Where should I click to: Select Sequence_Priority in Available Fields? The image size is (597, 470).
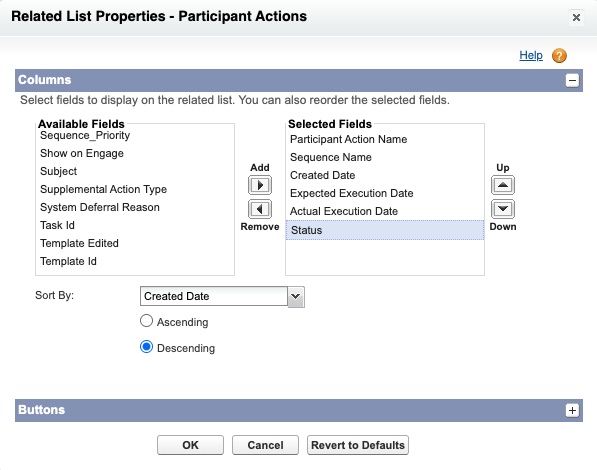pos(135,135)
